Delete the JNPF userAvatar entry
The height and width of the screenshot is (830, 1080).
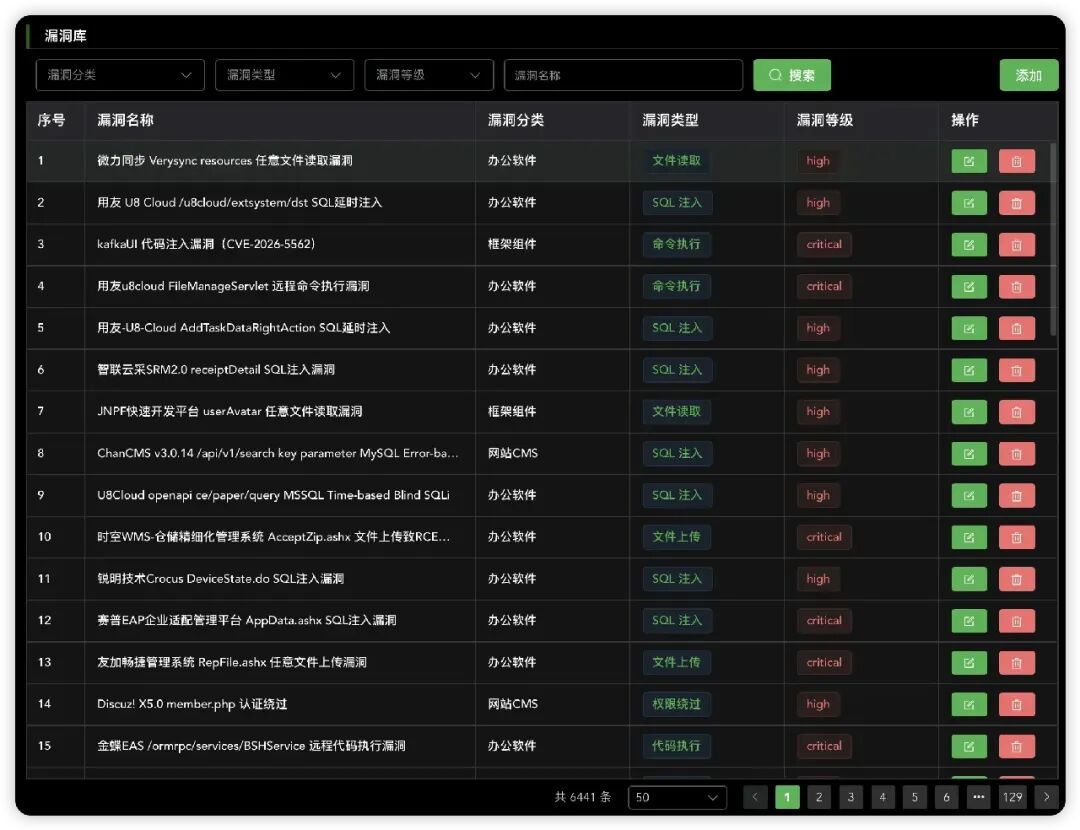pyautogui.click(x=1016, y=412)
